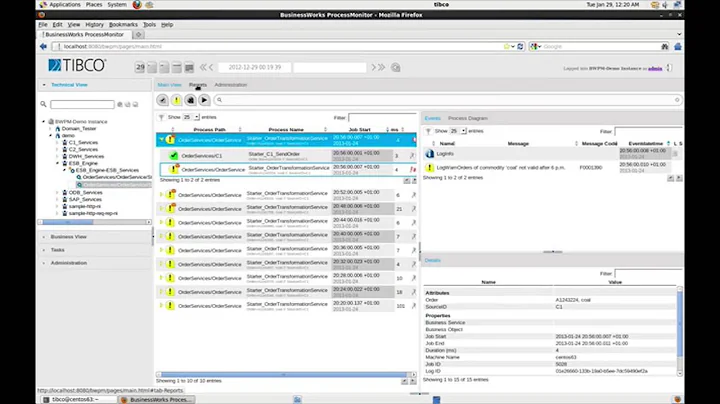Image resolution: width=720 pixels, height=404 pixels.
Task: Sort events by Message Code column header
Action: coord(599,144)
